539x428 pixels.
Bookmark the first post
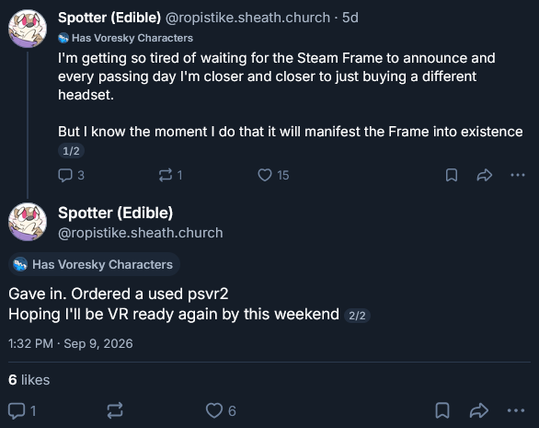point(451,175)
